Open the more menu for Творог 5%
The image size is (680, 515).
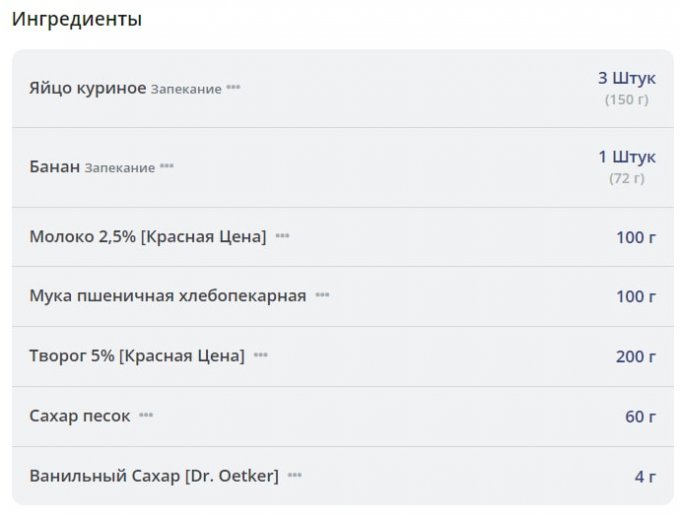point(260,355)
